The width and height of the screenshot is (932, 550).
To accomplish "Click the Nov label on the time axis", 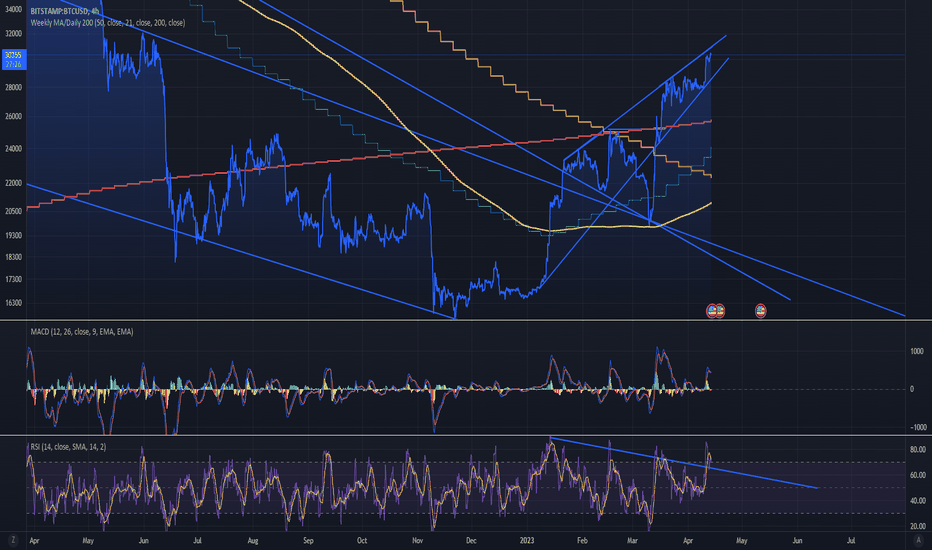I will (417, 540).
